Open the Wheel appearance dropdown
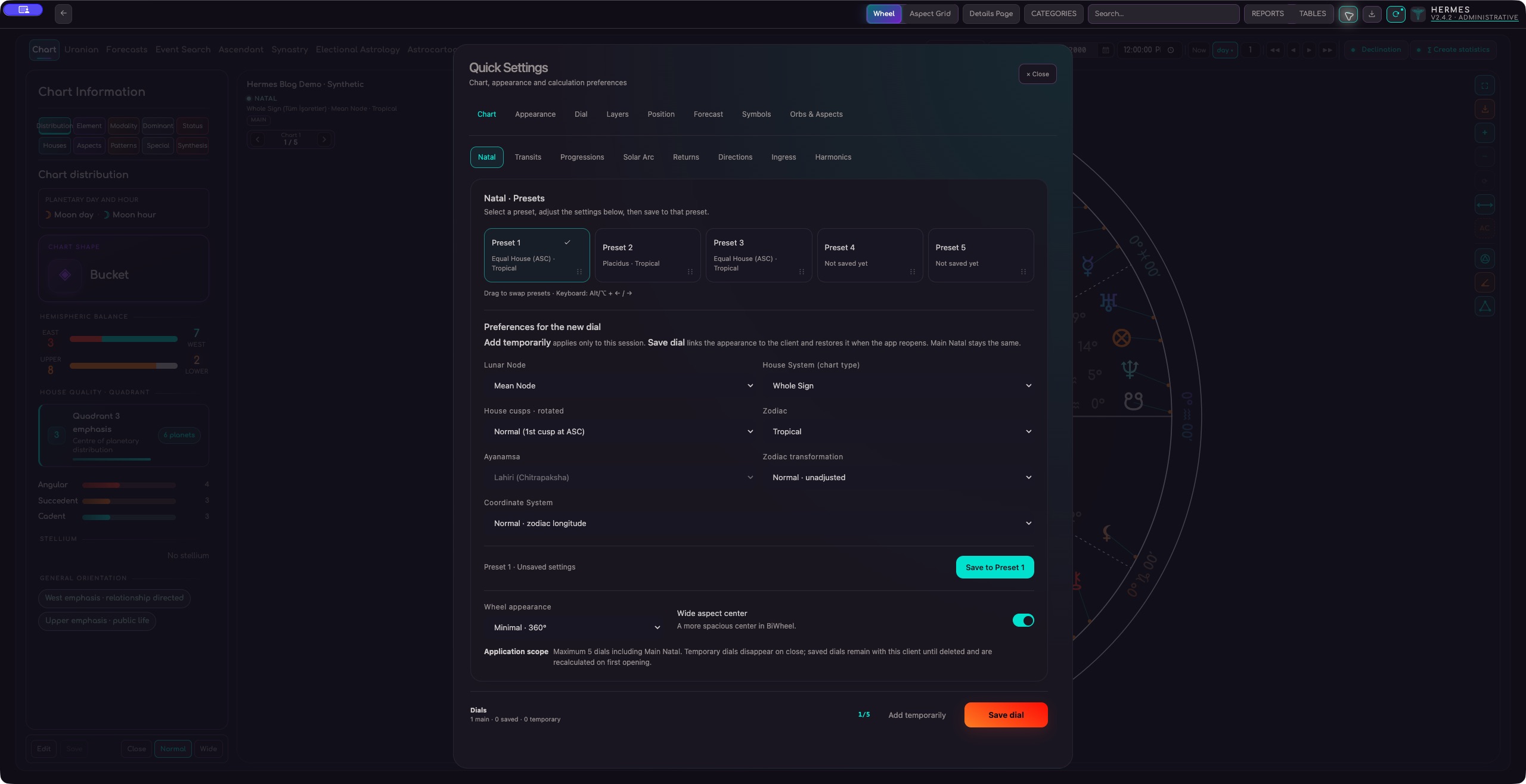 574,628
